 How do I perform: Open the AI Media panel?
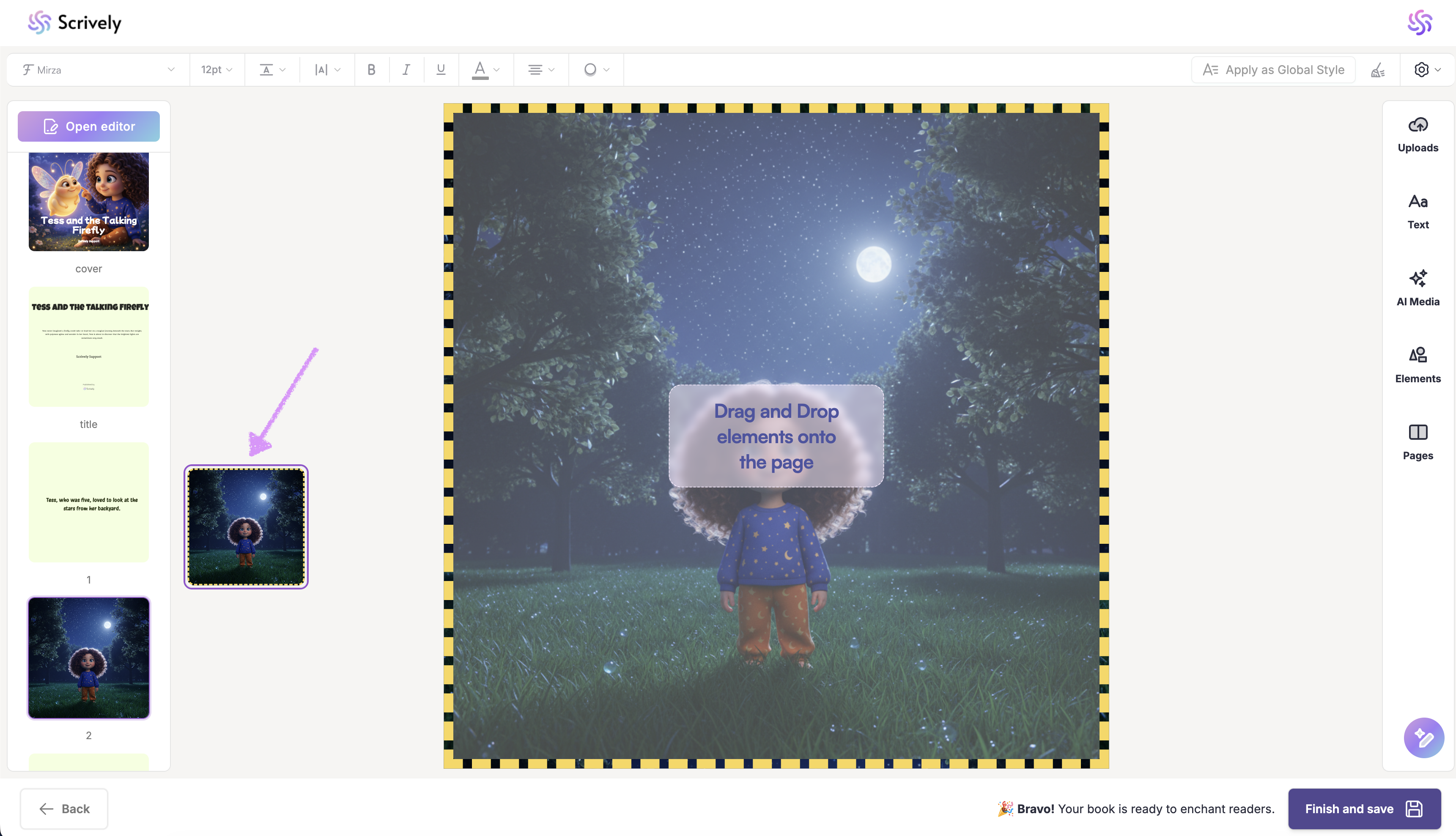click(1418, 289)
